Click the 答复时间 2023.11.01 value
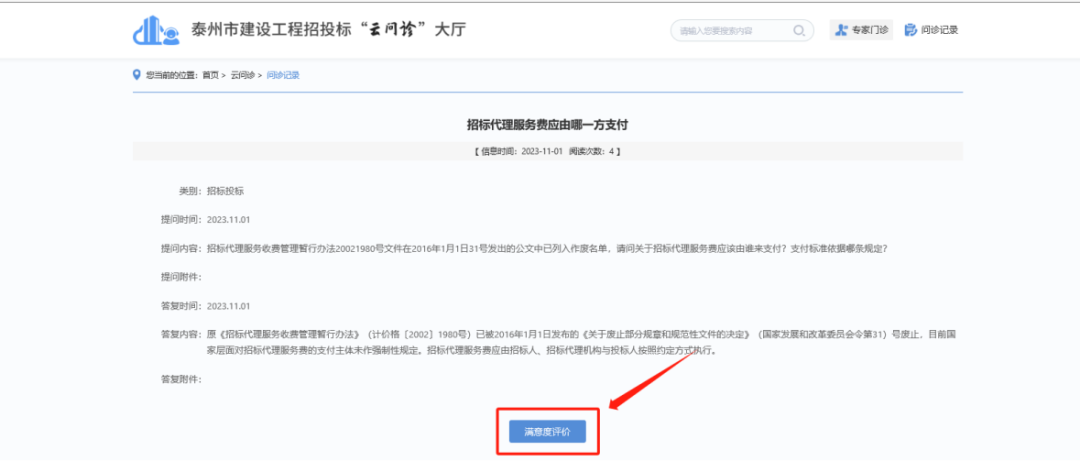1080x461 pixels. 228,305
